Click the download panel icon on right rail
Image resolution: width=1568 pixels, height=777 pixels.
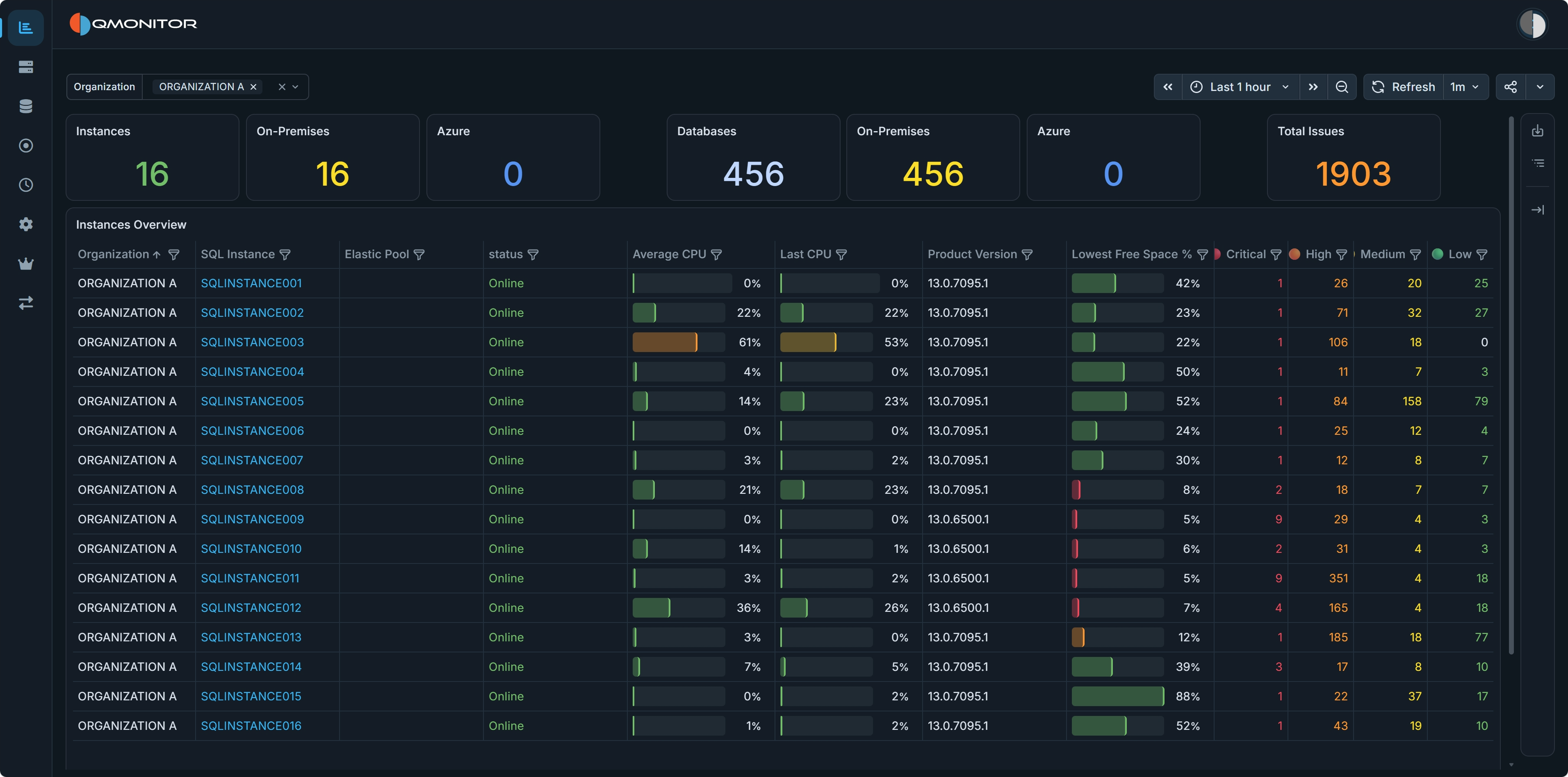click(x=1538, y=131)
